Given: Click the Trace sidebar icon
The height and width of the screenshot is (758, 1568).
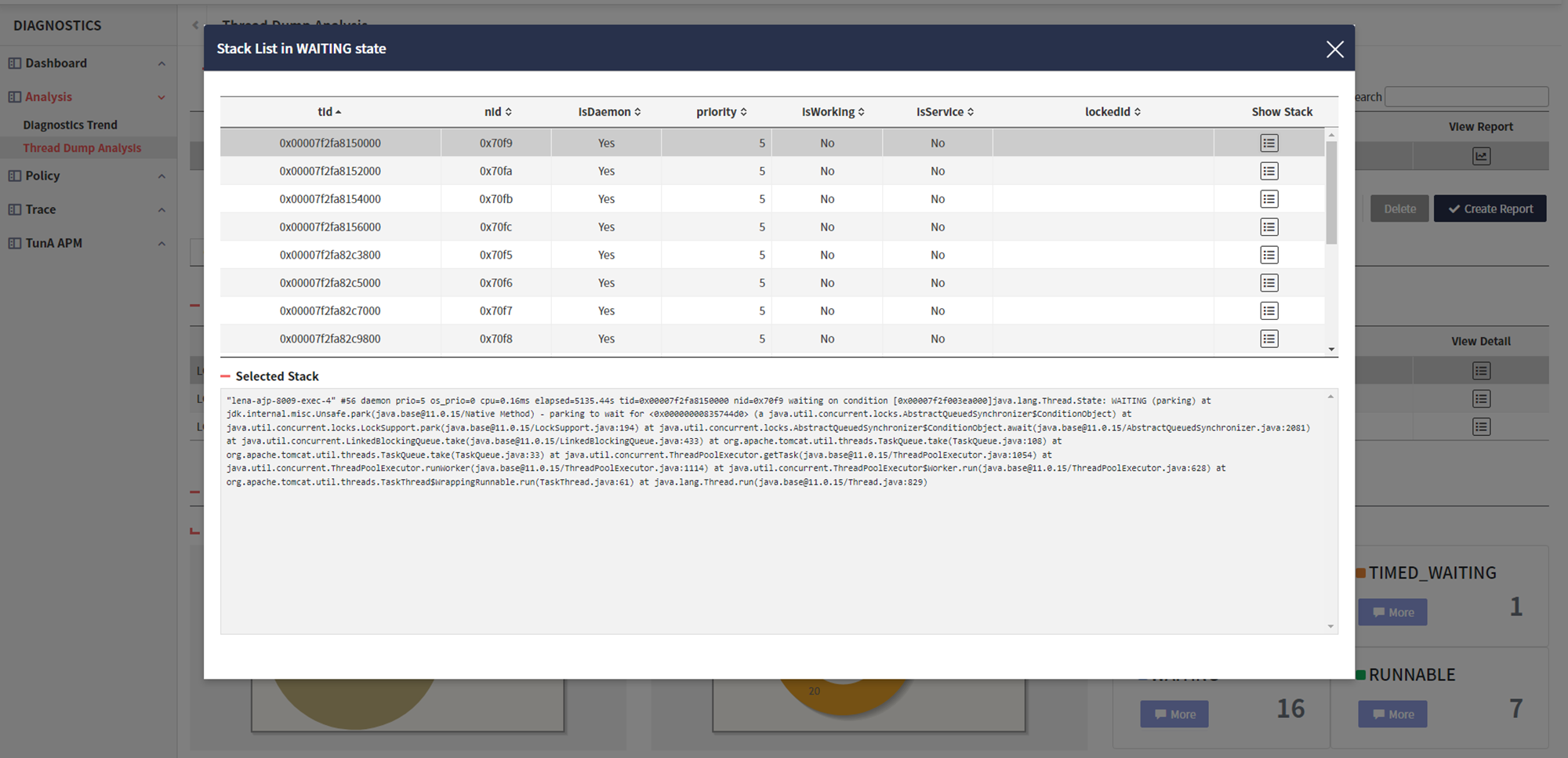Looking at the screenshot, I should [x=13, y=209].
